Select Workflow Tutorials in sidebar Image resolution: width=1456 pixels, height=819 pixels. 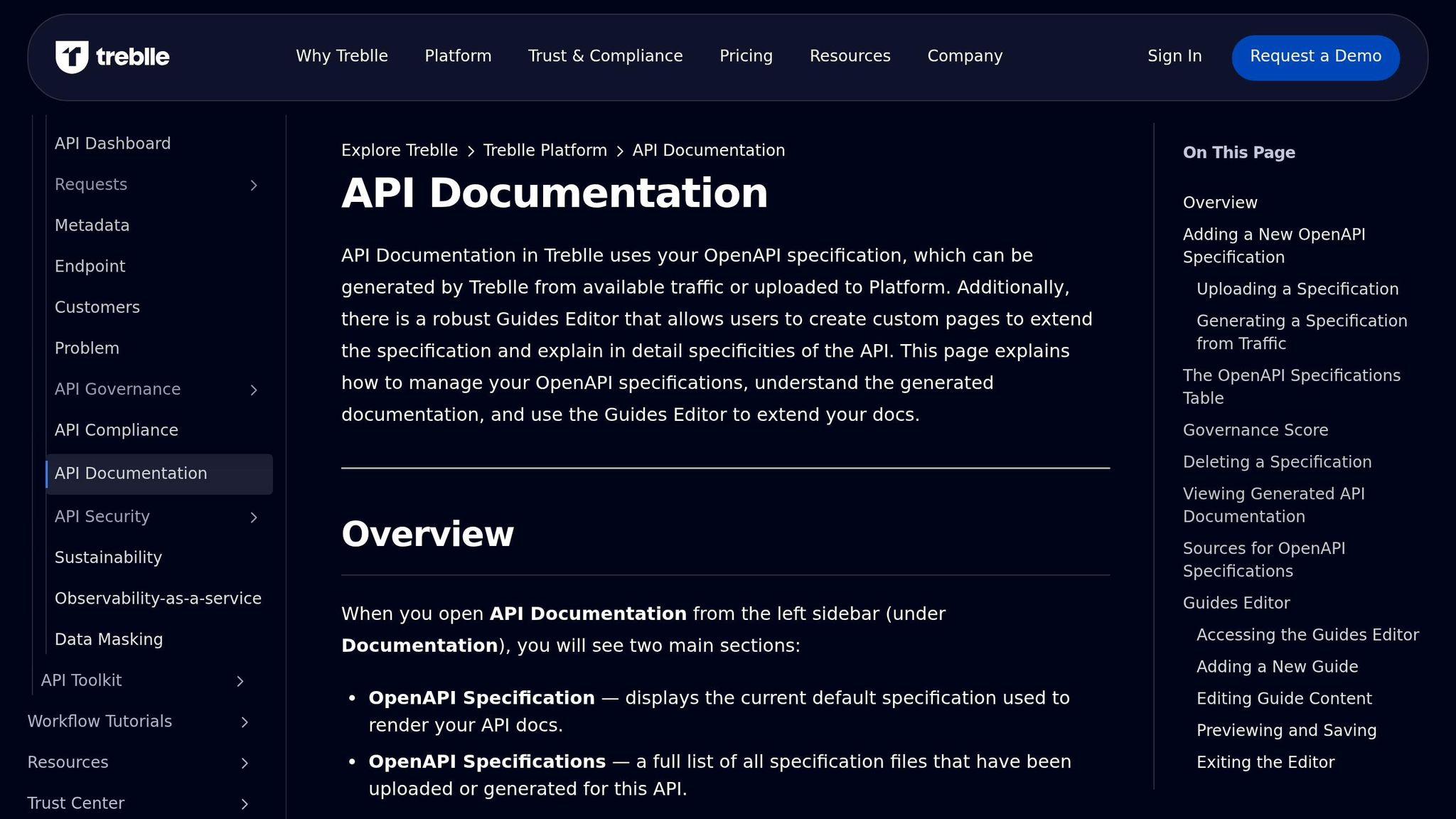(100, 722)
